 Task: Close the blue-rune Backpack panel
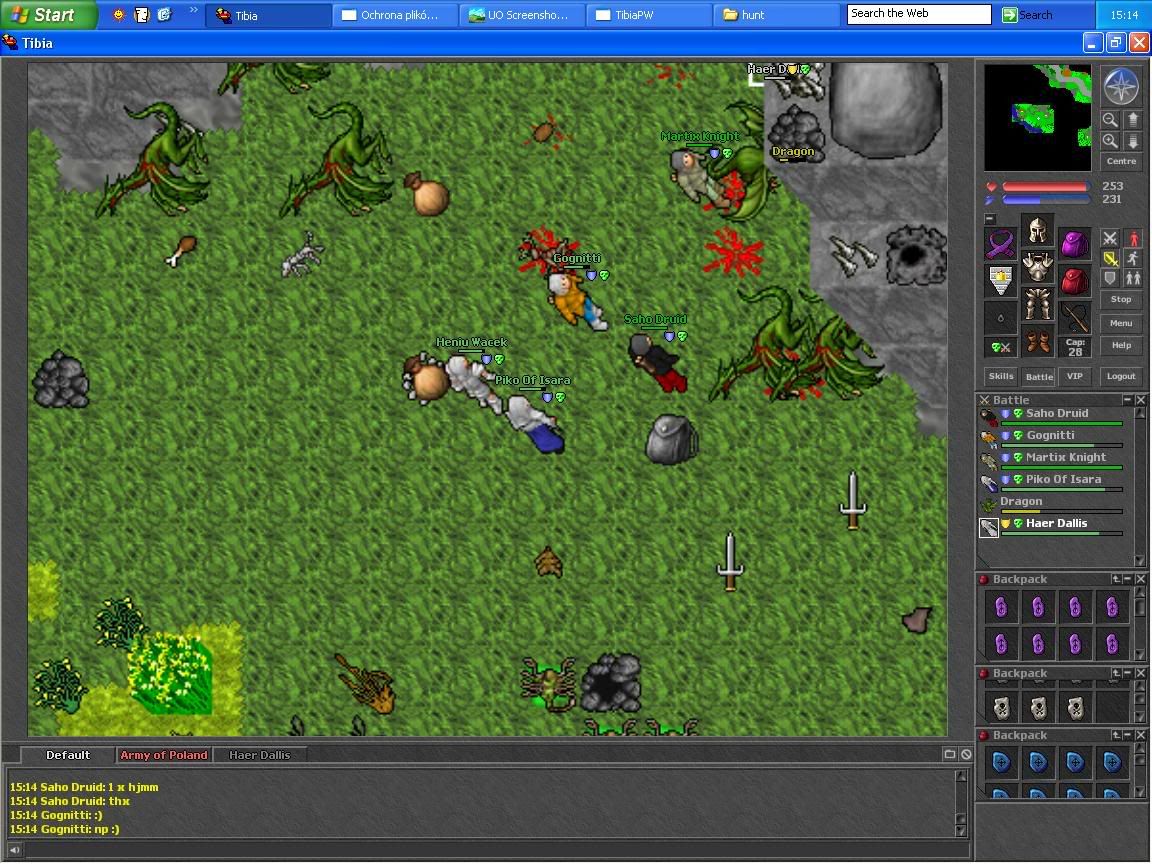coord(1140,735)
